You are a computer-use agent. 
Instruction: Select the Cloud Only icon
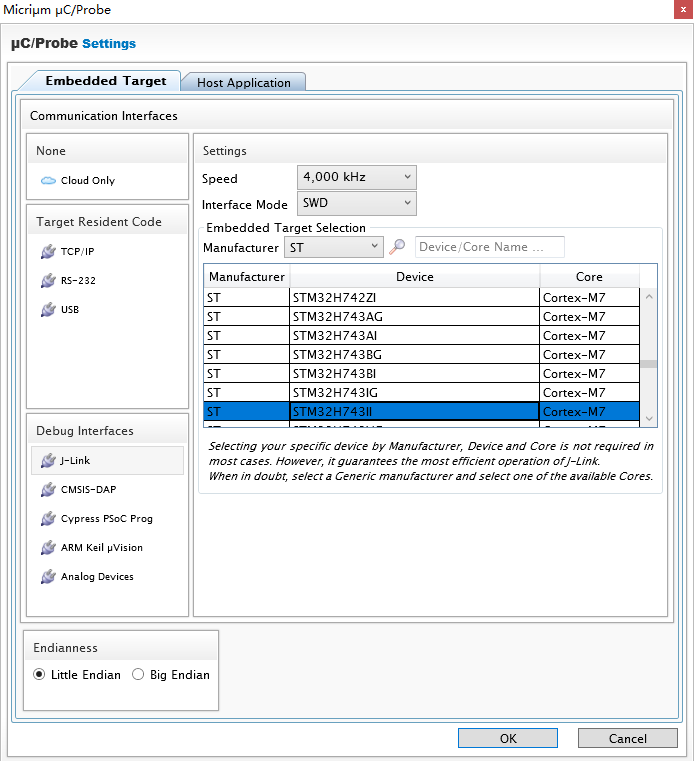48,181
